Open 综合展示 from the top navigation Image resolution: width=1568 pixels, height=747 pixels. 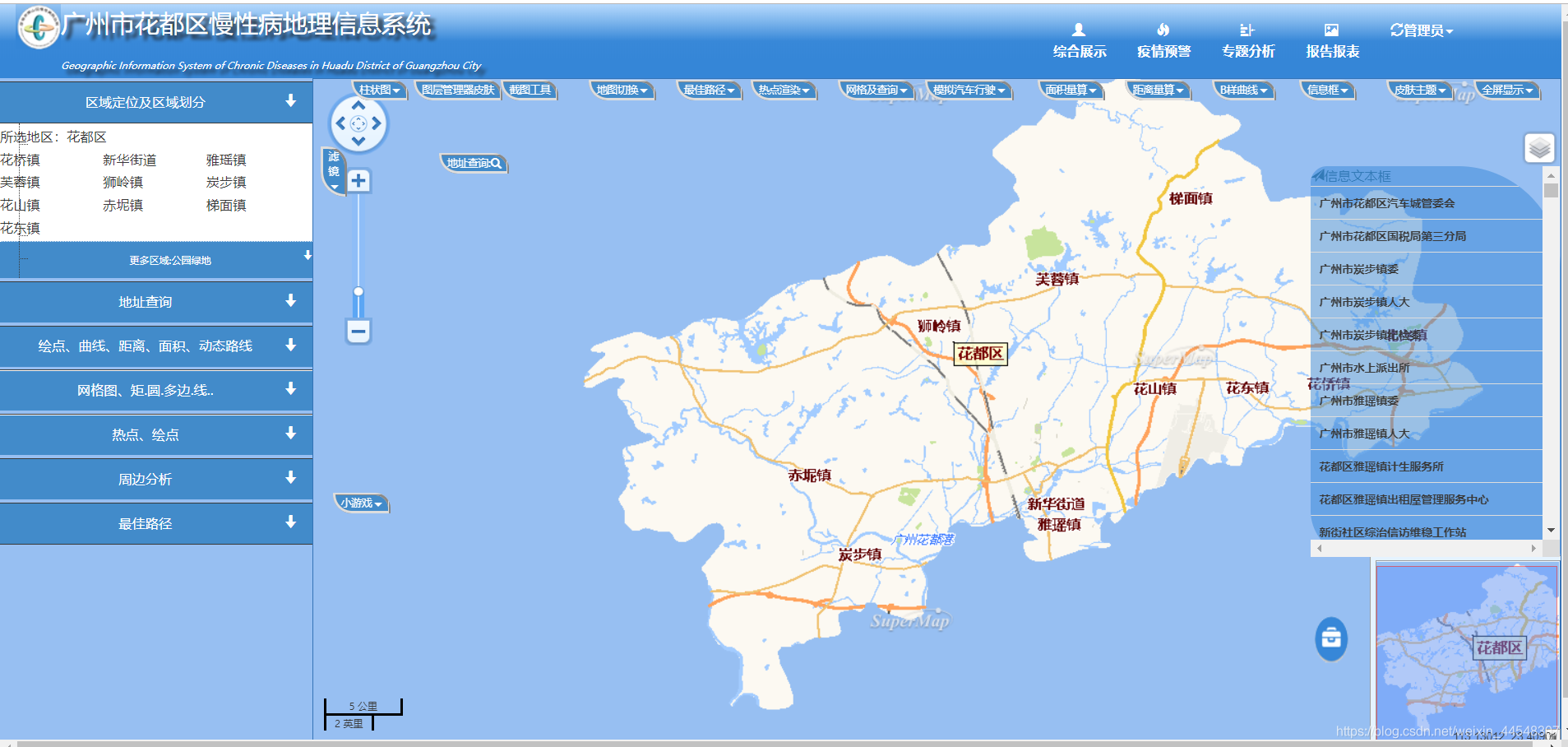click(x=1079, y=41)
